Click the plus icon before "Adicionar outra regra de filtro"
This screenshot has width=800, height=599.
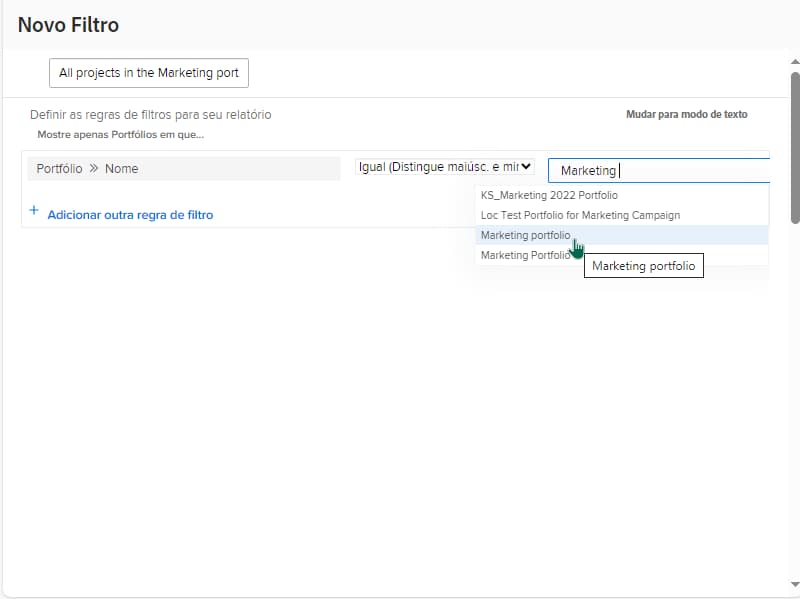pos(34,212)
